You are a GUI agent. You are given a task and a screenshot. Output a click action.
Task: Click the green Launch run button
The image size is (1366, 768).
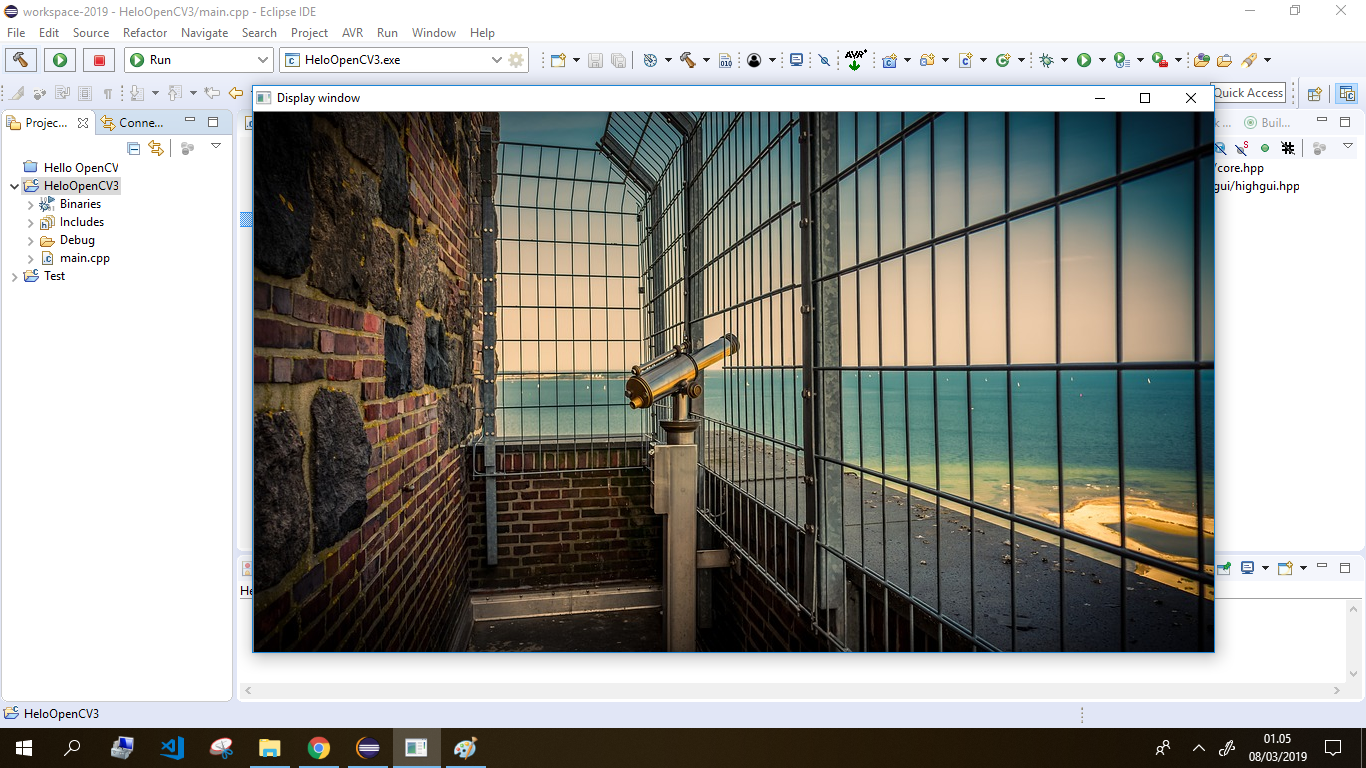[x=60, y=60]
